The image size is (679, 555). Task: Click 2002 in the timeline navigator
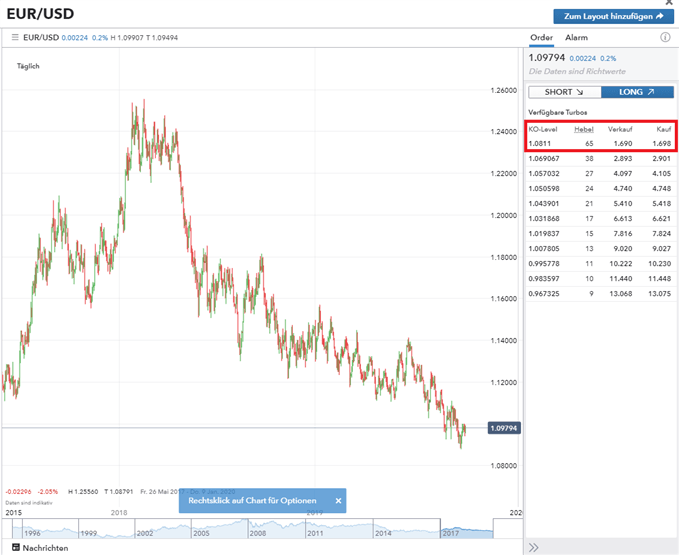point(145,533)
